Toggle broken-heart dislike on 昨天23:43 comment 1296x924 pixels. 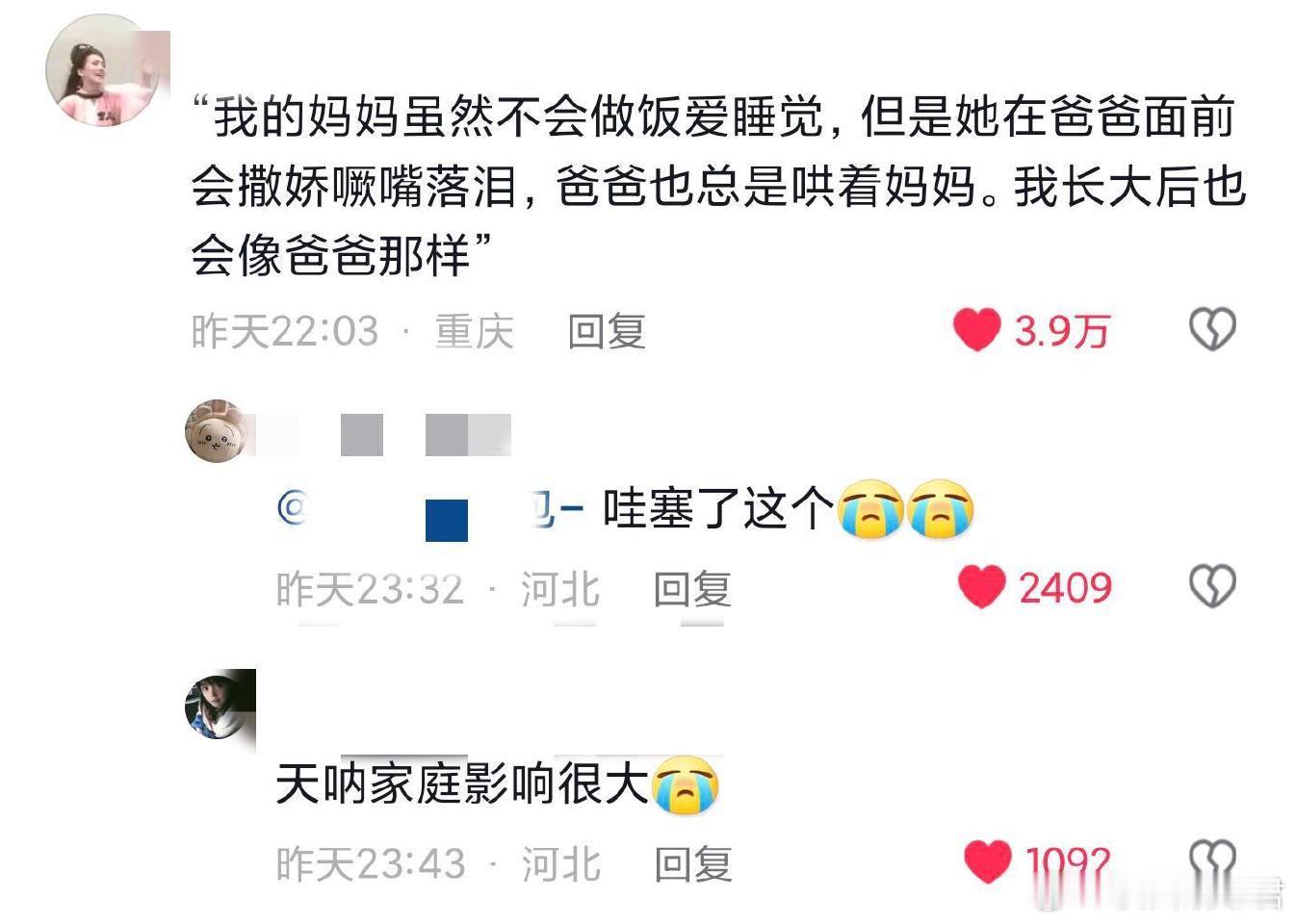pos(1213,861)
